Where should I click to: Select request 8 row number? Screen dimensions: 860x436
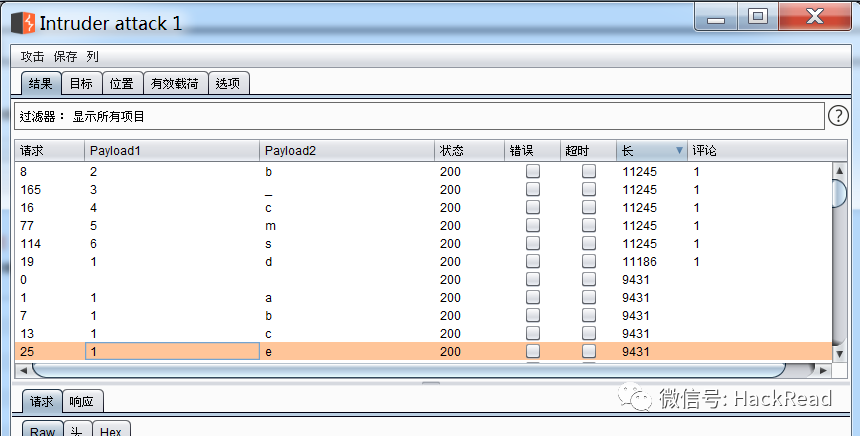pyautogui.click(x=24, y=172)
